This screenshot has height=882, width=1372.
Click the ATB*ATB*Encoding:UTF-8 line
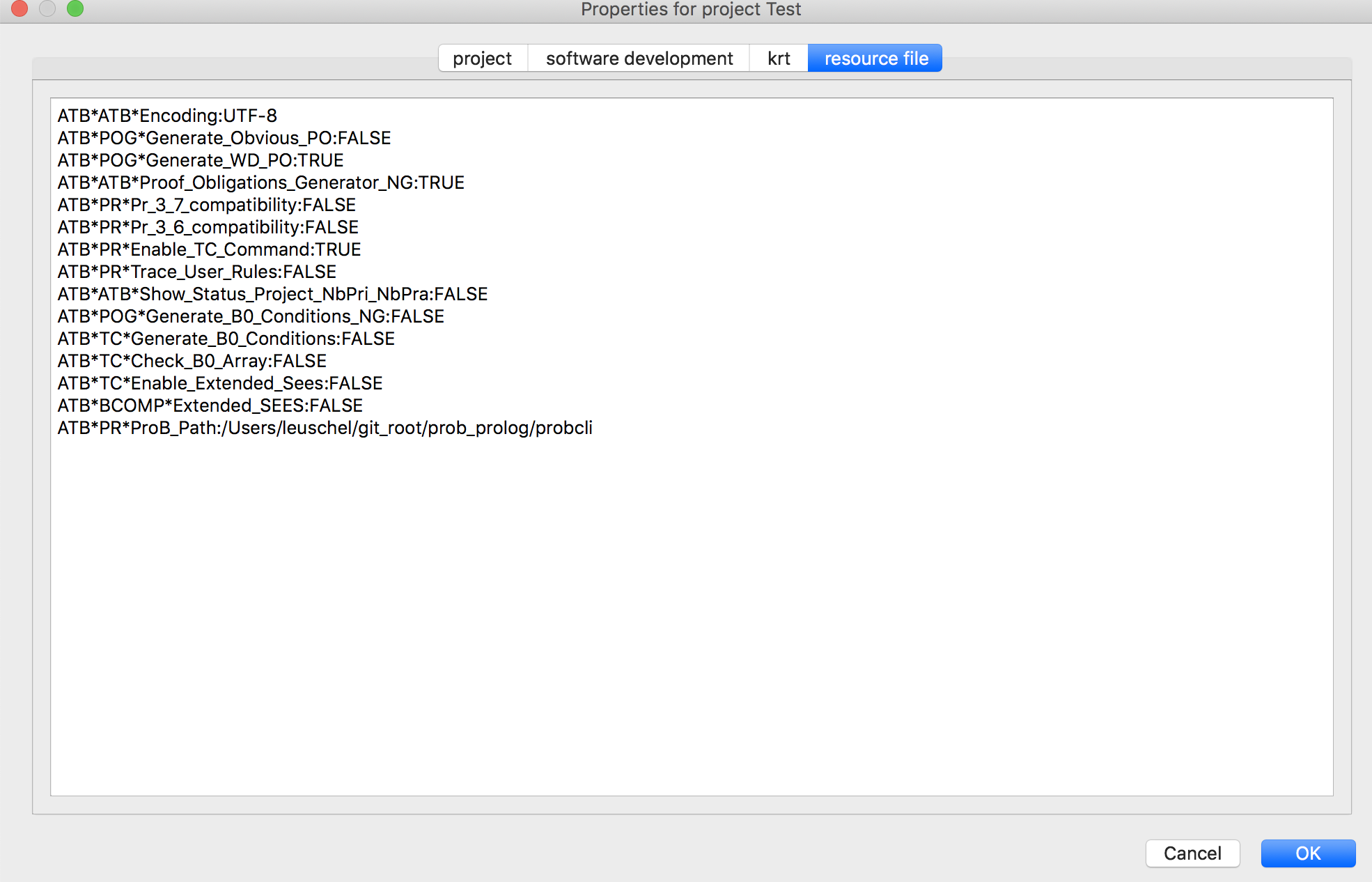[167, 116]
